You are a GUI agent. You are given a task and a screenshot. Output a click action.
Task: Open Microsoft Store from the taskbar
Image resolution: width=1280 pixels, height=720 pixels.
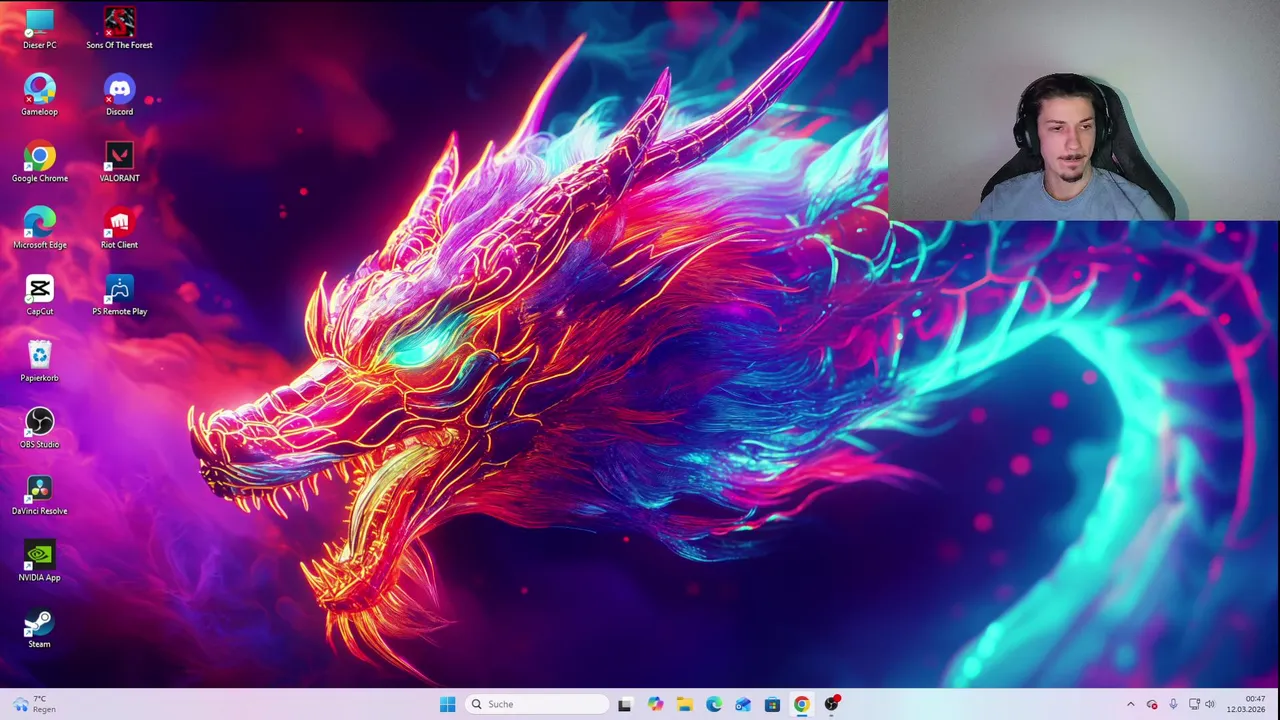point(772,704)
